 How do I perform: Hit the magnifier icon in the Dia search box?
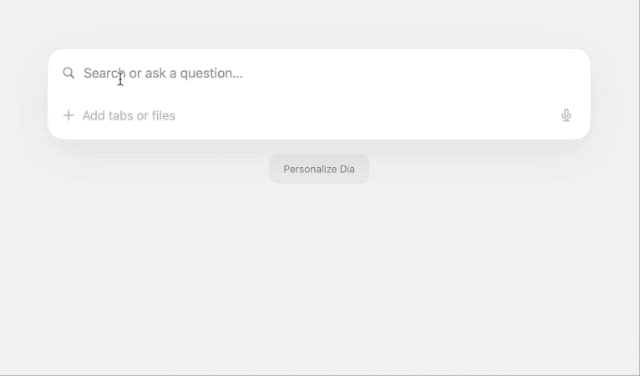pos(69,73)
